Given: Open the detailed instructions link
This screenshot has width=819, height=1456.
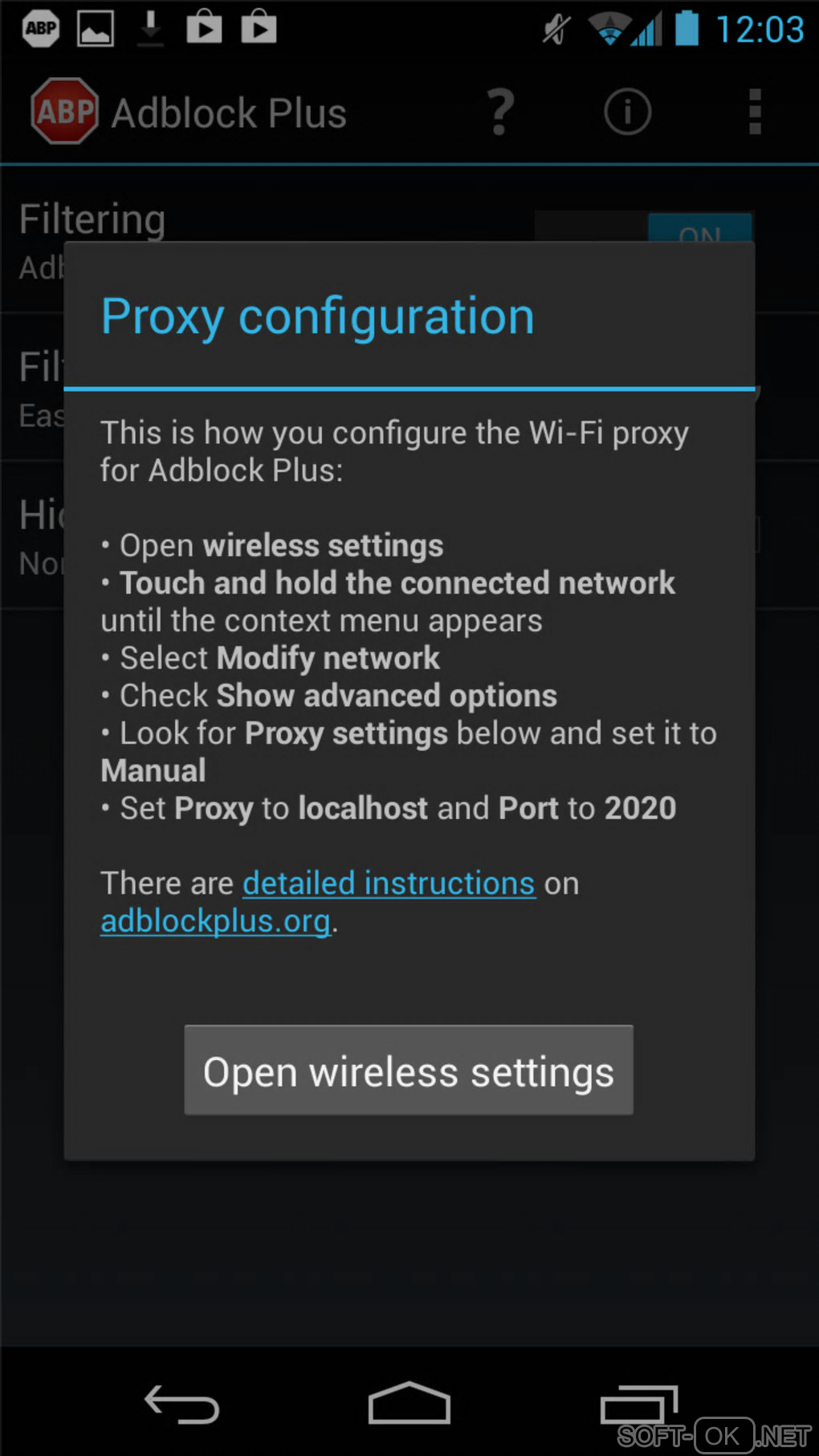Looking at the screenshot, I should click(x=389, y=883).
